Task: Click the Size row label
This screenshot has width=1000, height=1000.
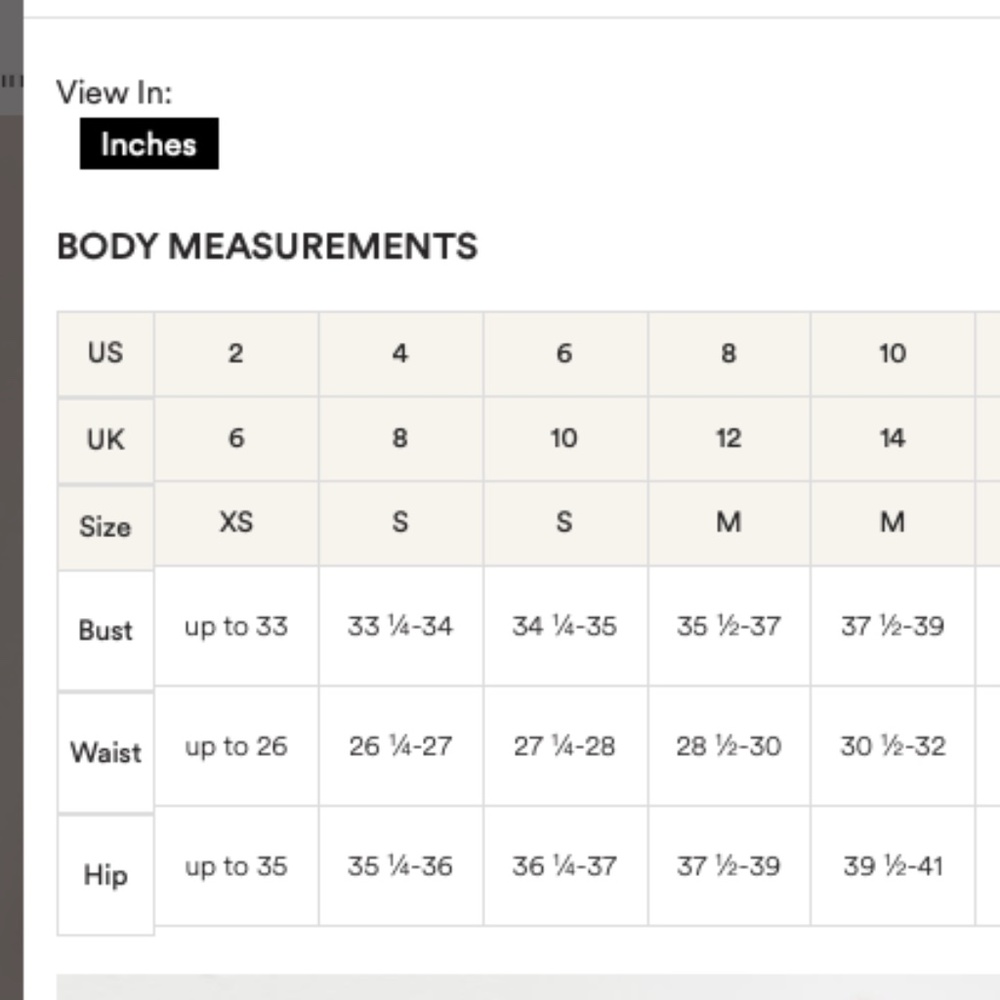Action: pyautogui.click(x=106, y=527)
